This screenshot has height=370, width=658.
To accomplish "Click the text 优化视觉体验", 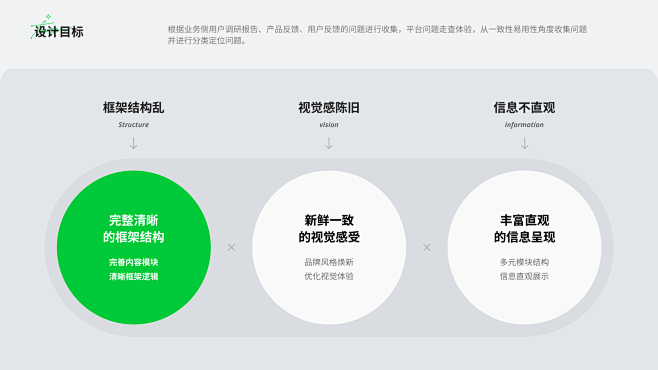I will (329, 276).
